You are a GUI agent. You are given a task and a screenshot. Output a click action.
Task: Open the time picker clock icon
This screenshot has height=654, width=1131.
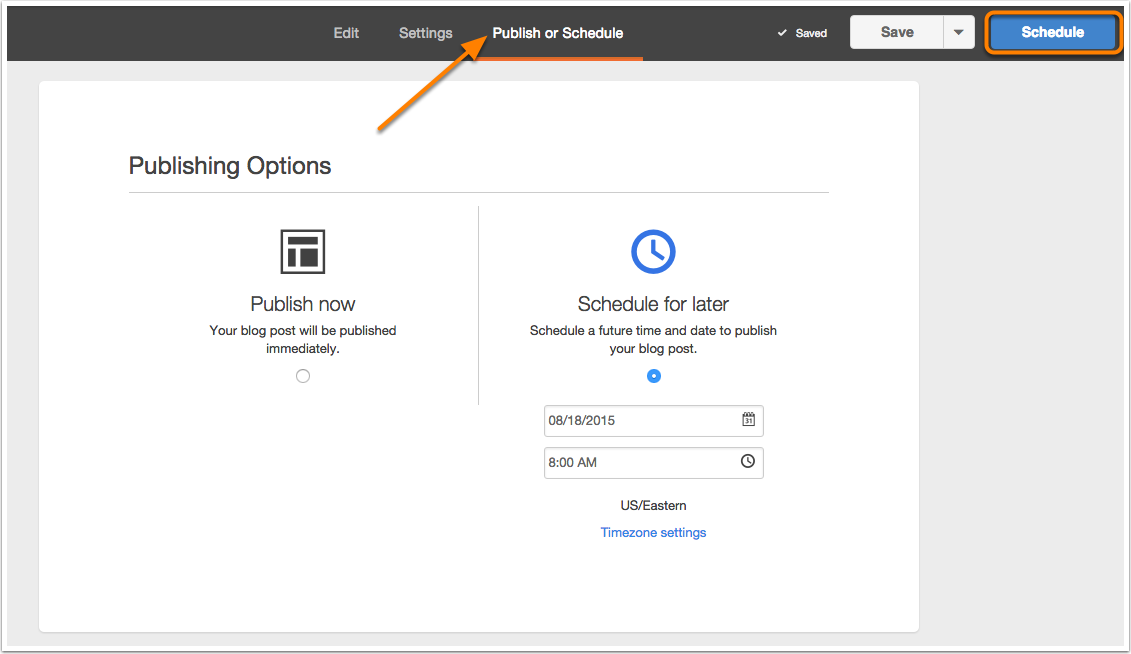tap(748, 461)
